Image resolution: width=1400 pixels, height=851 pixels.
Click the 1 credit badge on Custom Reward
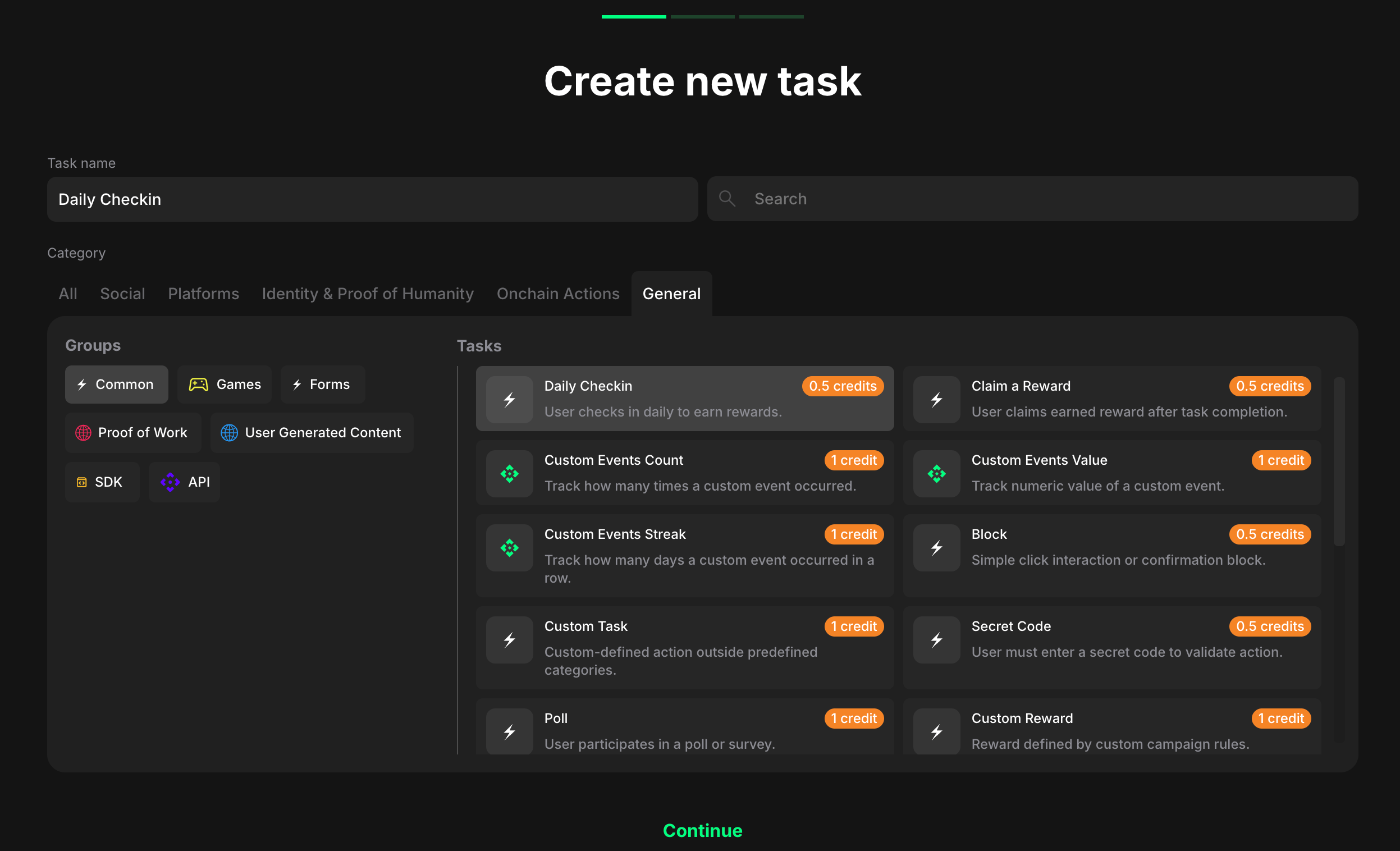[1281, 718]
